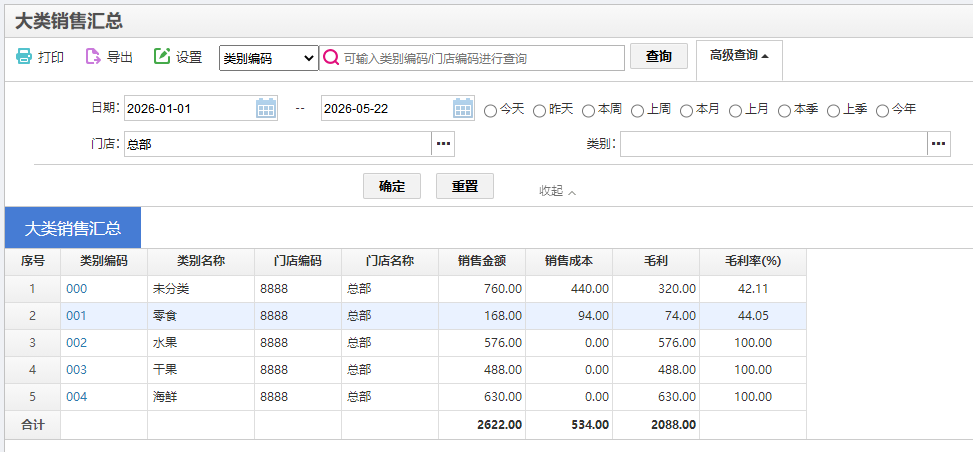
Task: Select the 昨天 radio option
Action: (539, 111)
